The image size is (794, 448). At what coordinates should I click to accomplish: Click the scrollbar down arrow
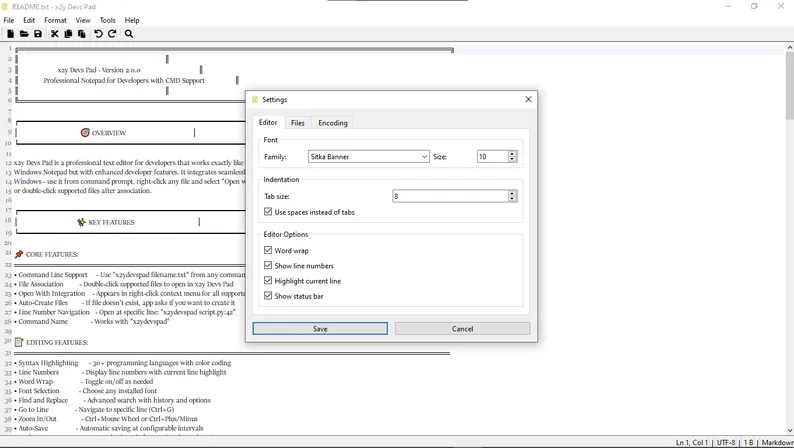(x=789, y=430)
